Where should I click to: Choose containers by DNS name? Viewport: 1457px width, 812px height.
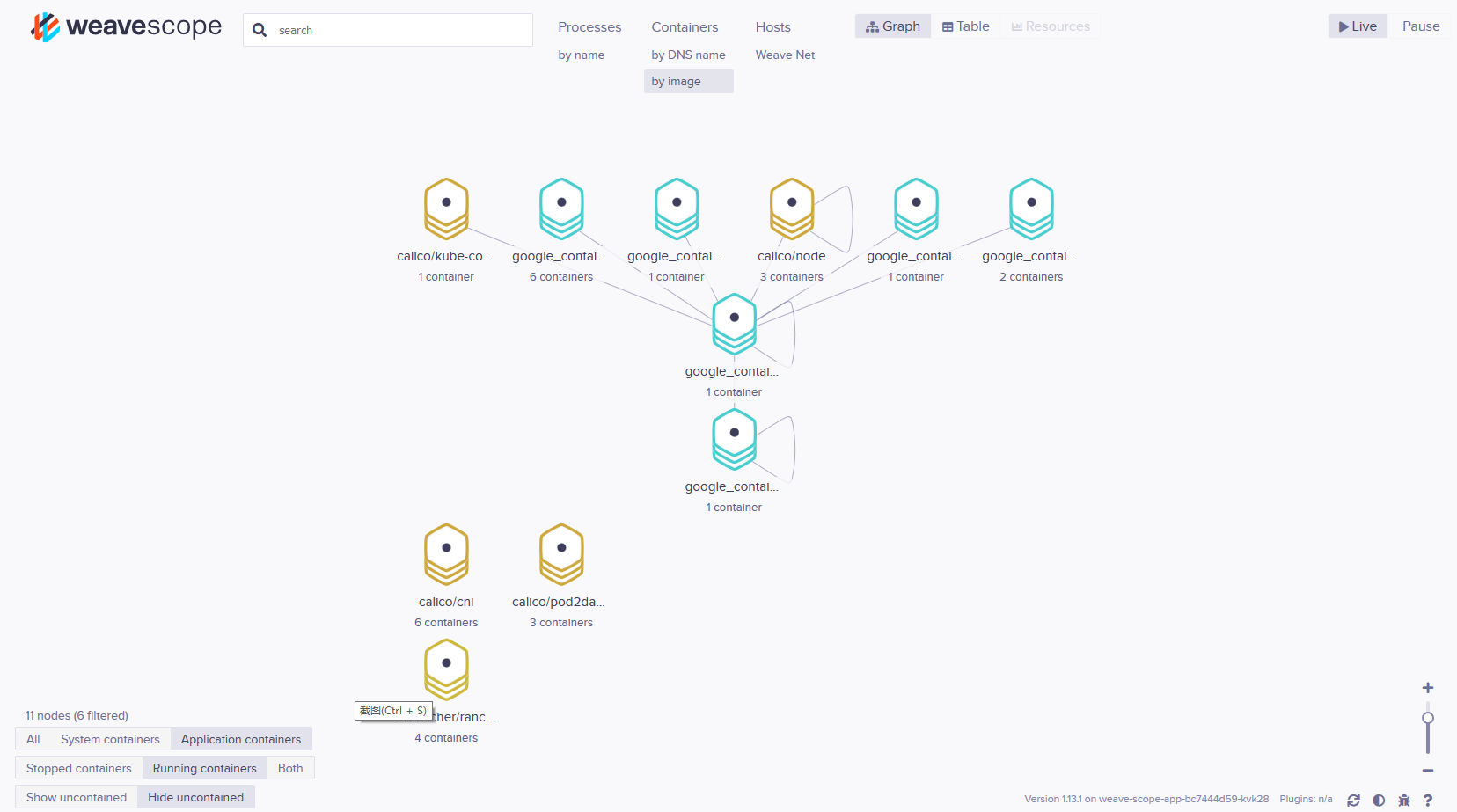tap(688, 55)
